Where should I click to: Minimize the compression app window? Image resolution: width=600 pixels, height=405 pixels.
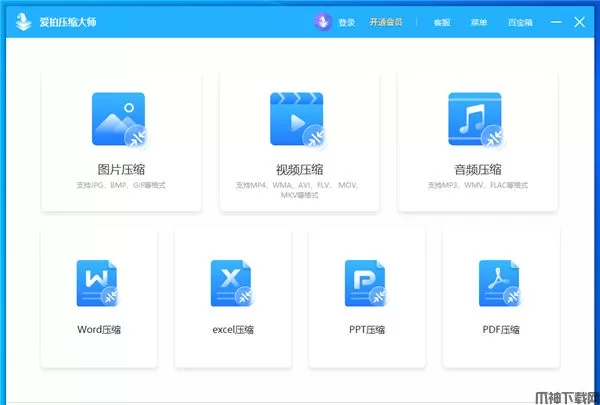point(554,22)
